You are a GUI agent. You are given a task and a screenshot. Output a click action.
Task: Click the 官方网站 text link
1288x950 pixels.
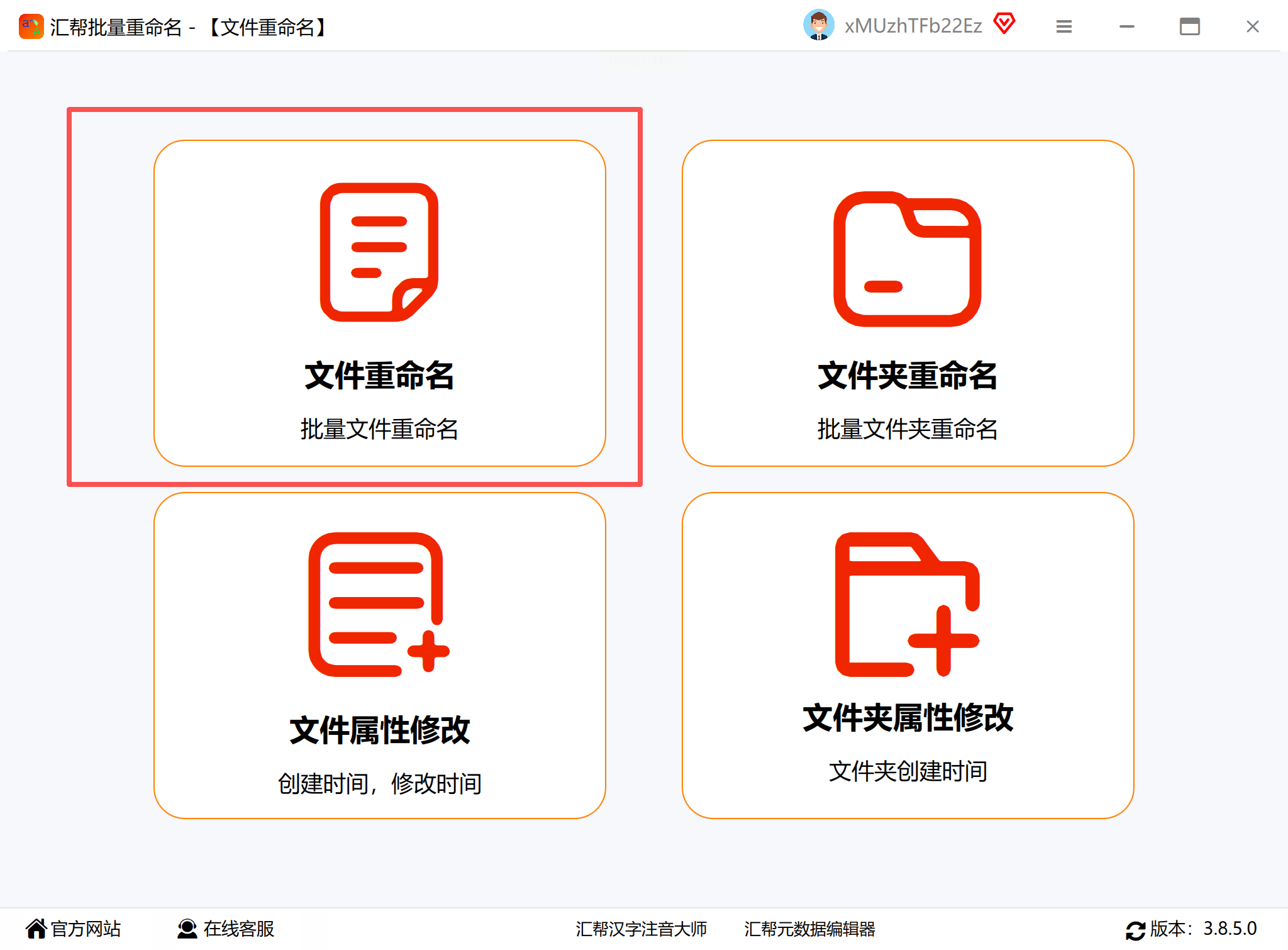[86, 929]
